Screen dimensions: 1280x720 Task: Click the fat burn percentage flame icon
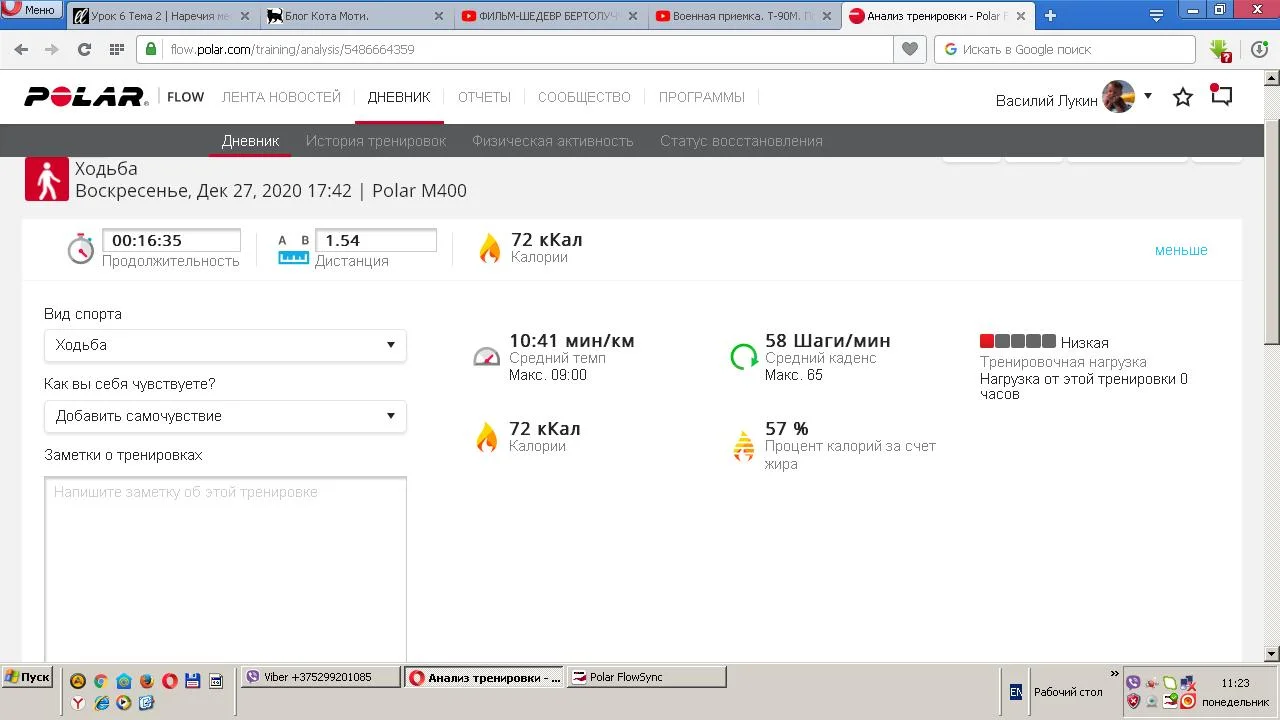[x=744, y=446]
